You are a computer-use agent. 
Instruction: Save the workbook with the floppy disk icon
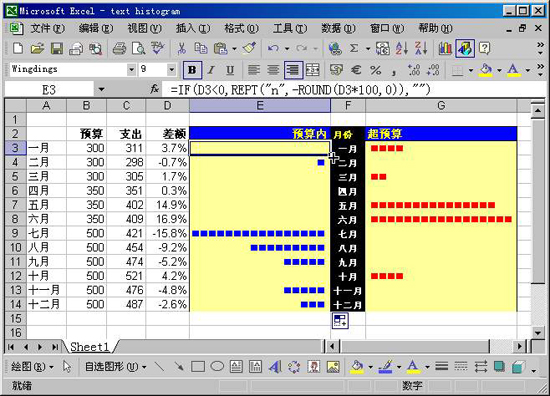57,48
